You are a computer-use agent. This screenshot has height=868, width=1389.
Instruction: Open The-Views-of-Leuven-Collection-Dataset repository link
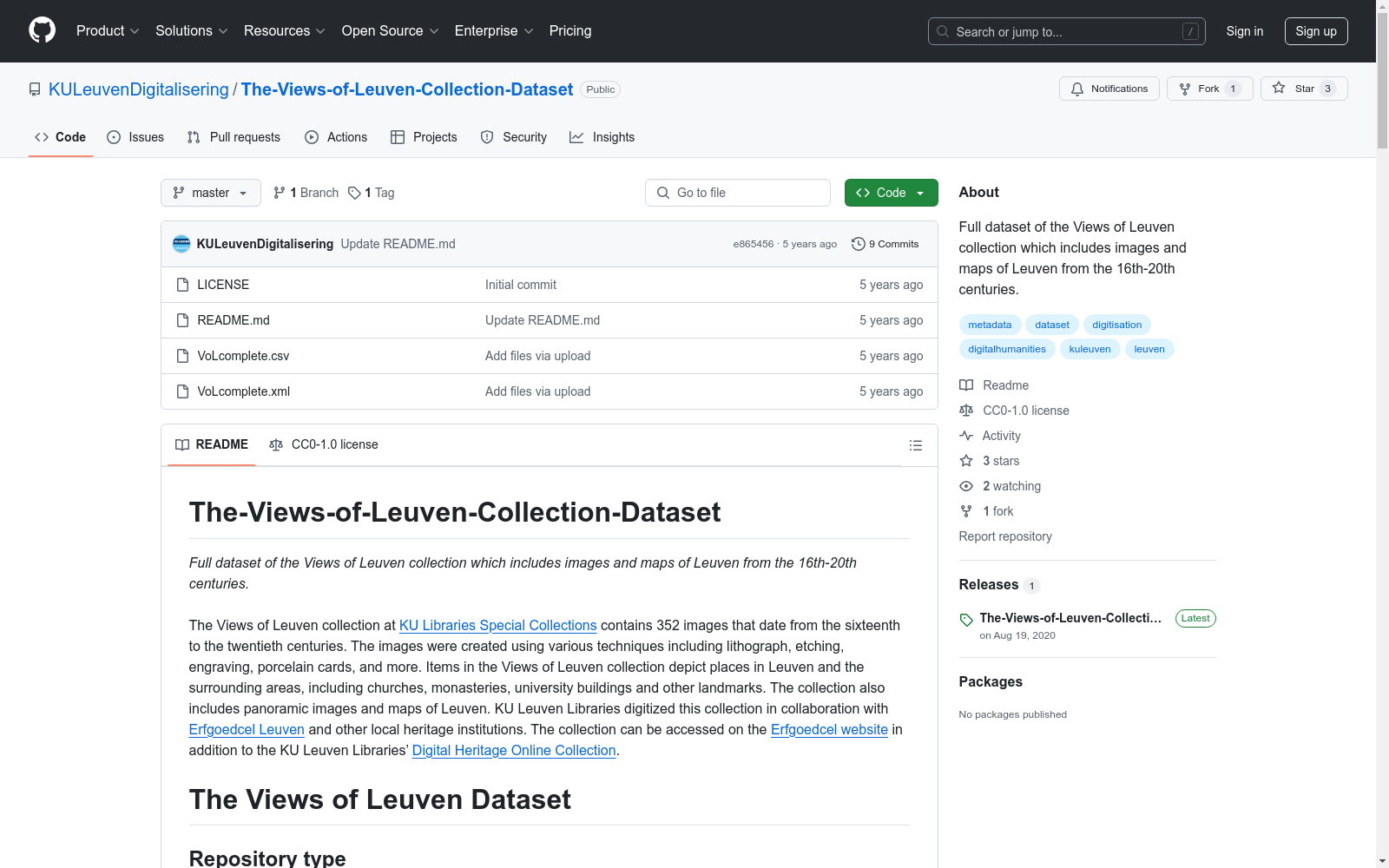pos(407,89)
